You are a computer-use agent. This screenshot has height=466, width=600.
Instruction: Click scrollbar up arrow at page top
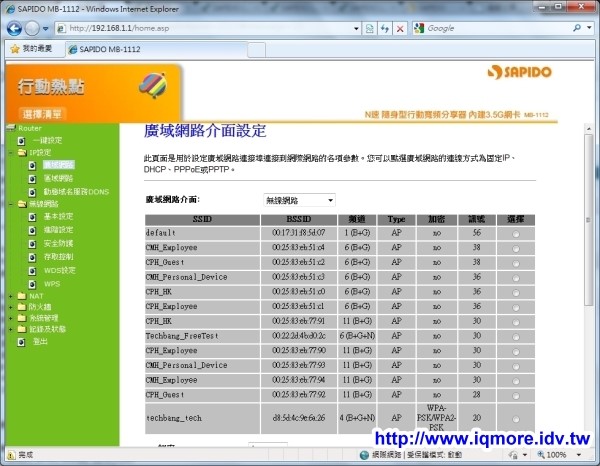click(x=589, y=129)
